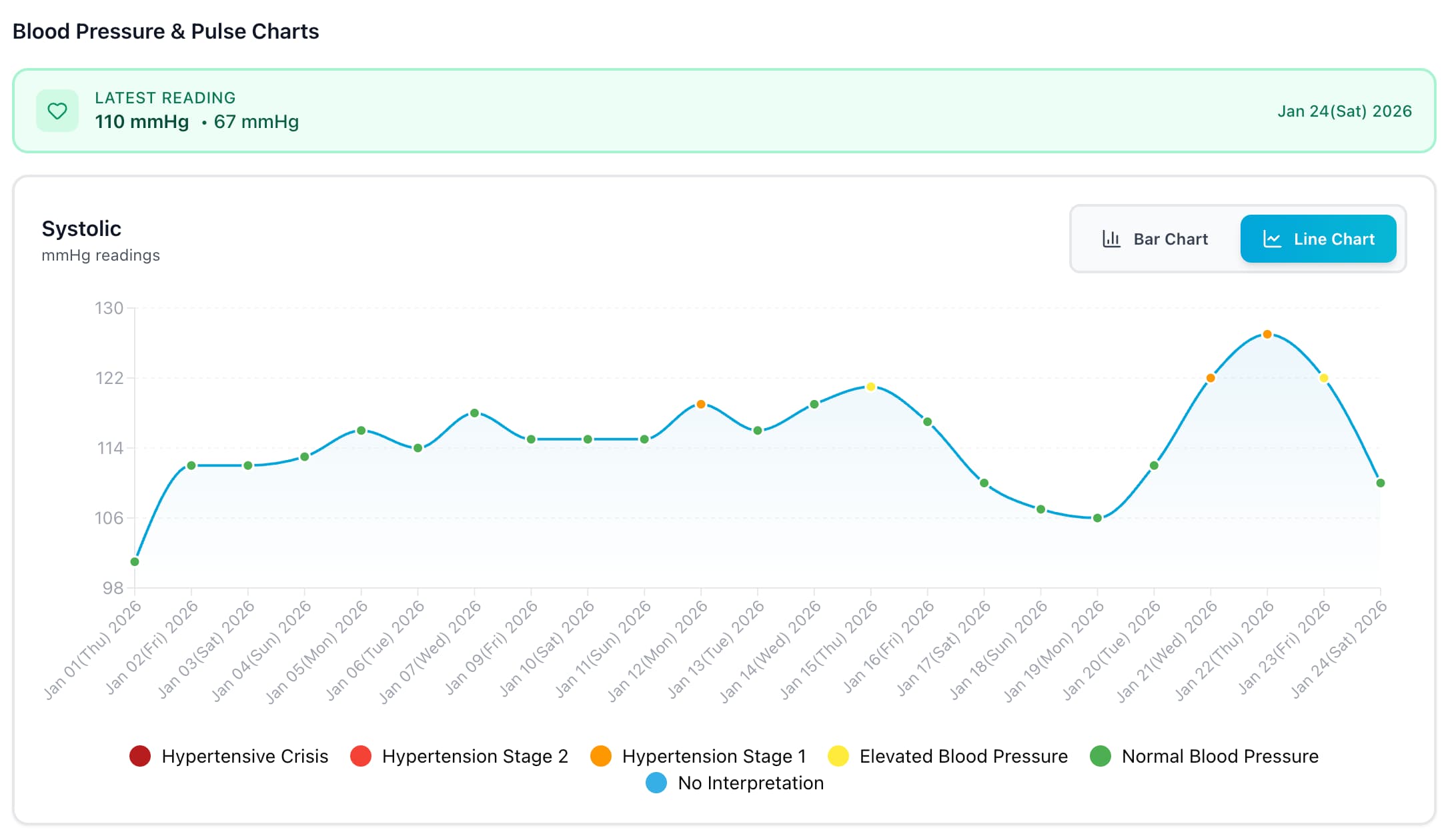Click the Systolic chart title

[81, 229]
